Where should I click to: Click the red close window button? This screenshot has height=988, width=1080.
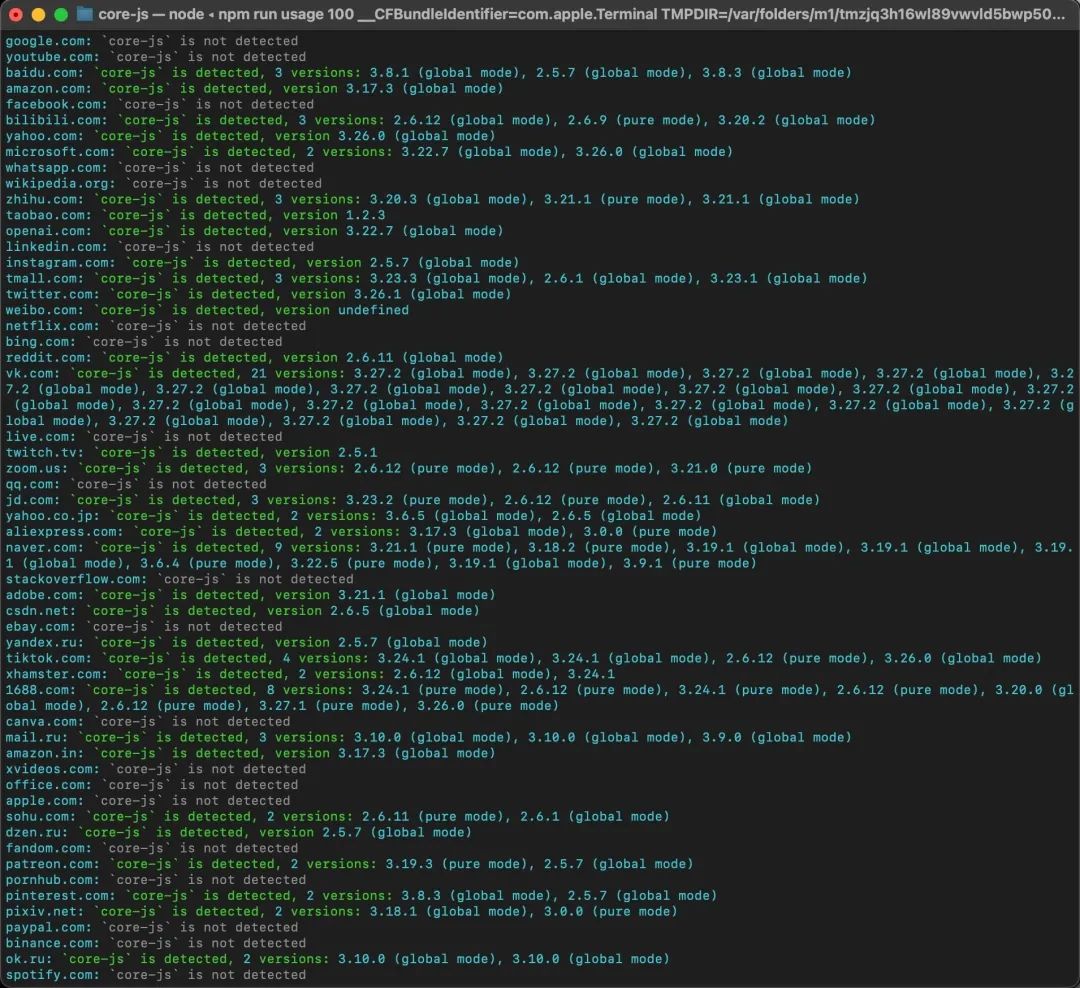16,14
